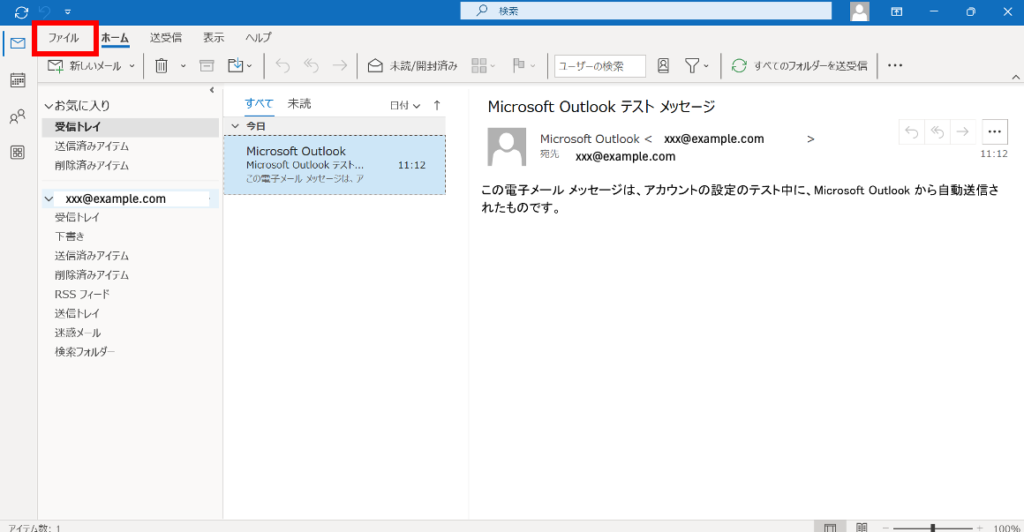
Task: Click the ユーザーの検索 search field
Action: pos(598,66)
